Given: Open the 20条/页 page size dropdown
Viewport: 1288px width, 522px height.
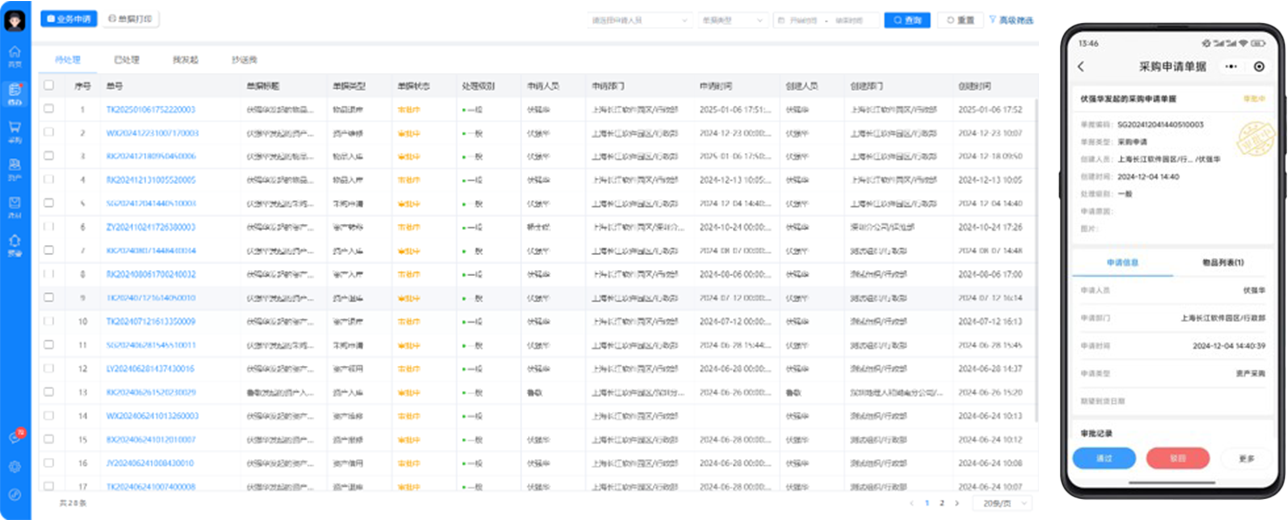Looking at the screenshot, I should [1000, 503].
